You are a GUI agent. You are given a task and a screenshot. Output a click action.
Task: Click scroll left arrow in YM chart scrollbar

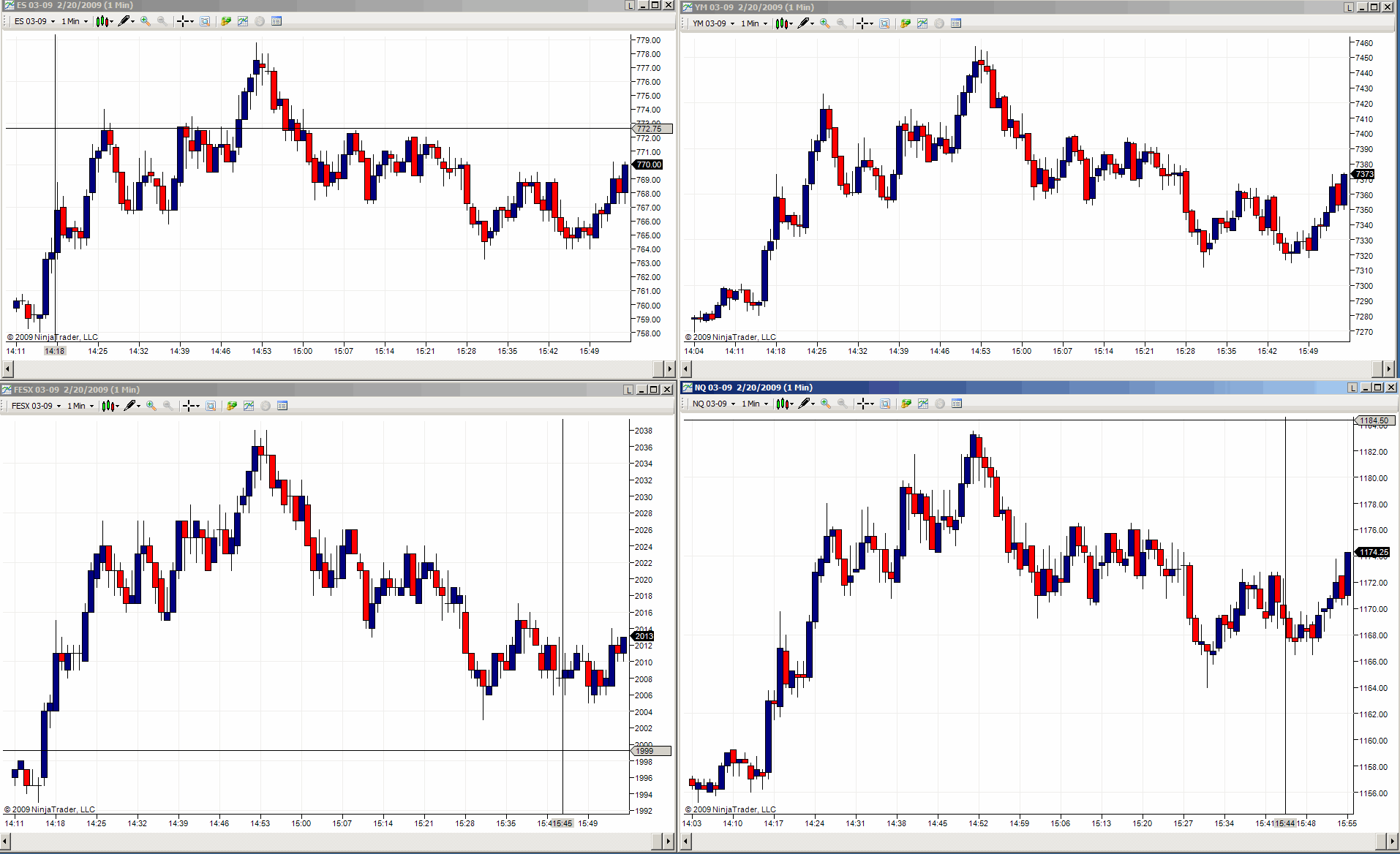[687, 369]
